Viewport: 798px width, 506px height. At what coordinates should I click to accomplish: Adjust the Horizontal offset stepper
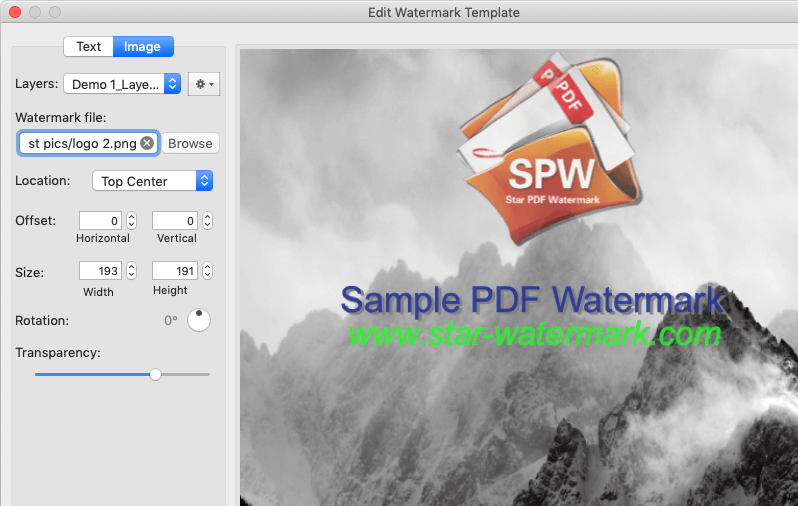[131, 220]
